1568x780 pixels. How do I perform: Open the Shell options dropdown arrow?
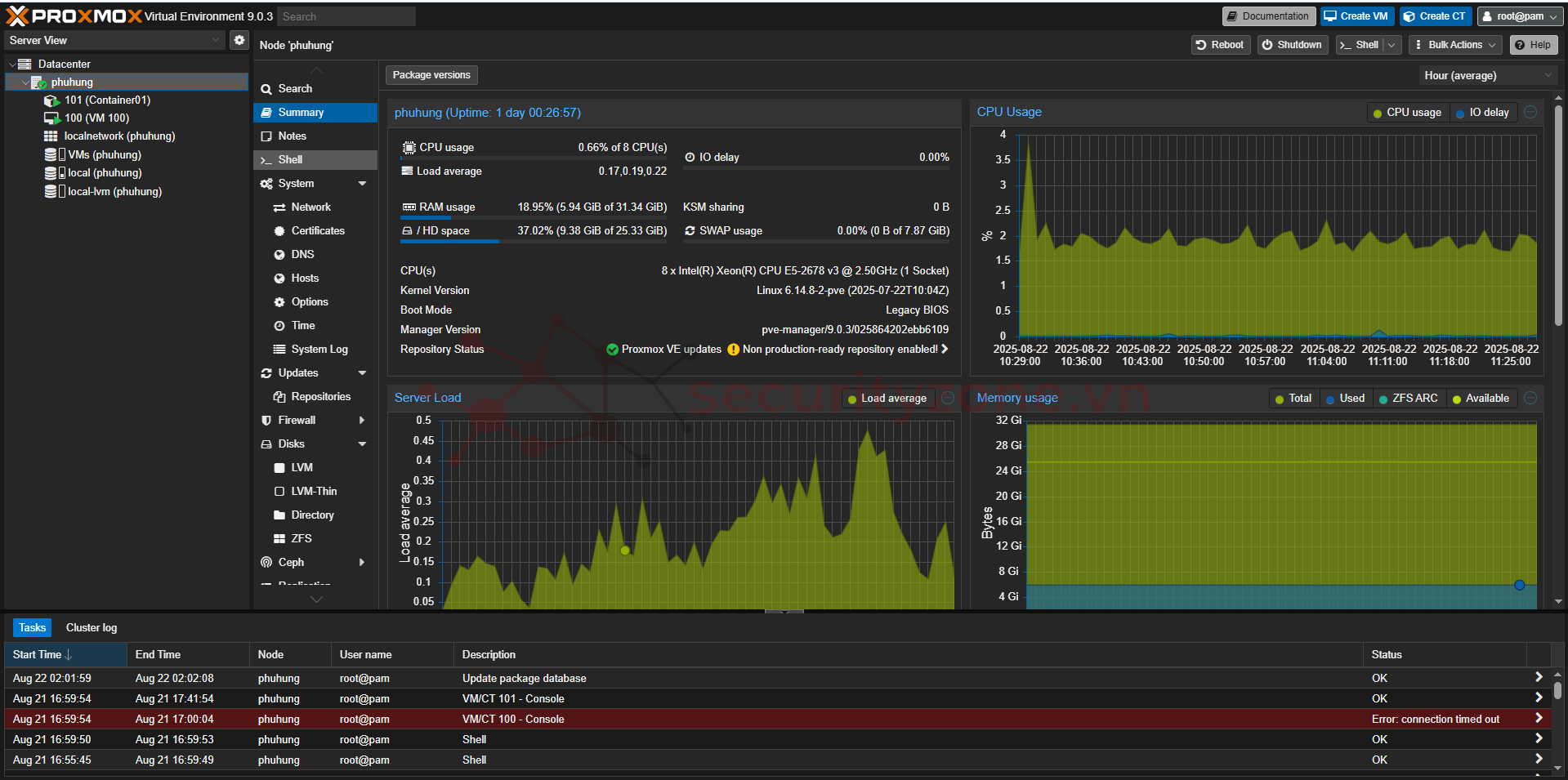point(1392,45)
